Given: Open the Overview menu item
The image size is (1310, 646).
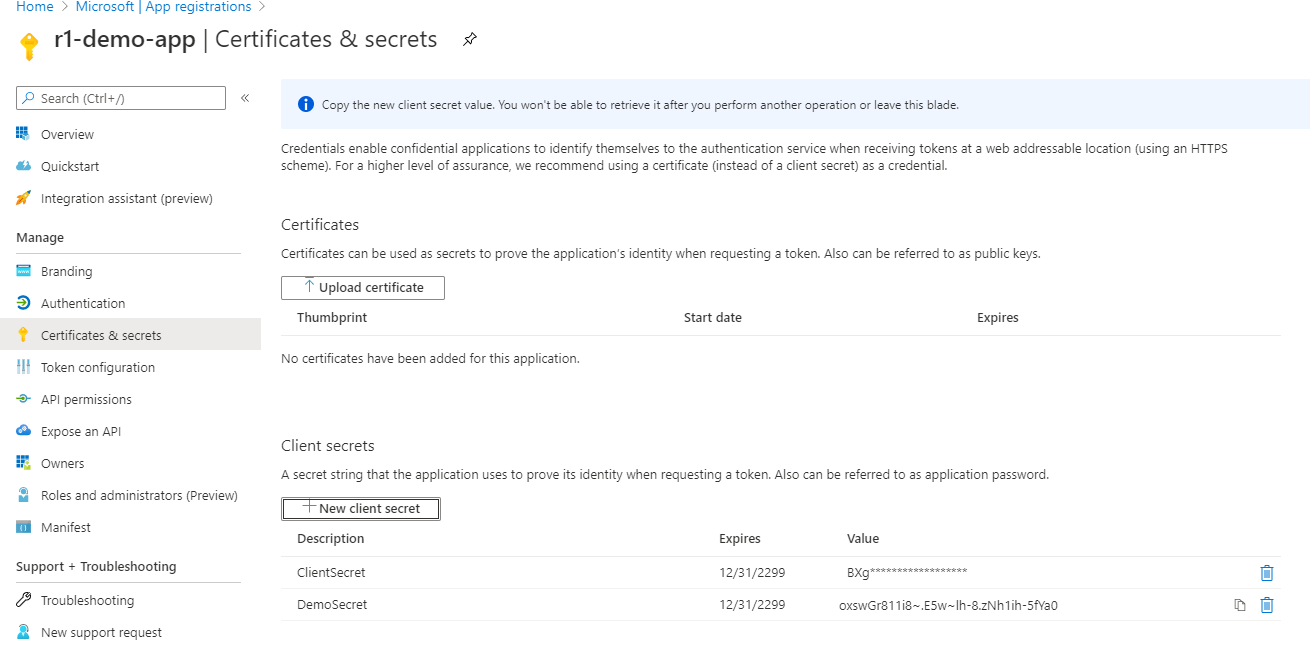Looking at the screenshot, I should [x=67, y=134].
